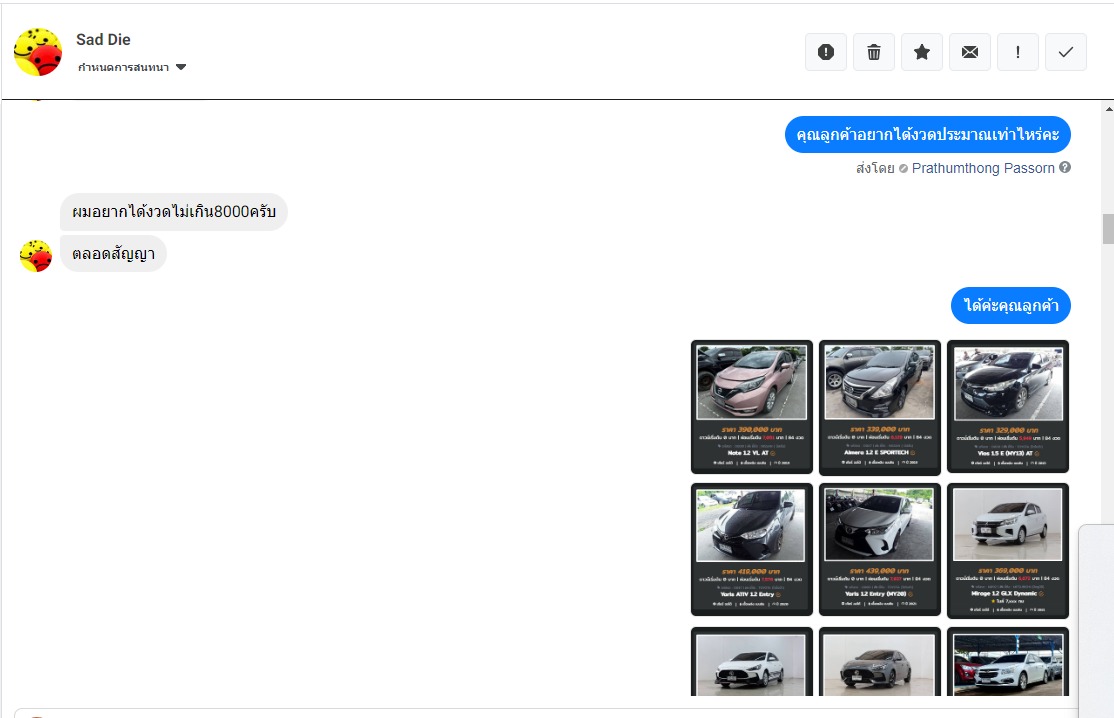This screenshot has width=1114, height=718.
Task: Open the Yaris ATIV 1.2 Entry car image
Action: click(x=752, y=550)
